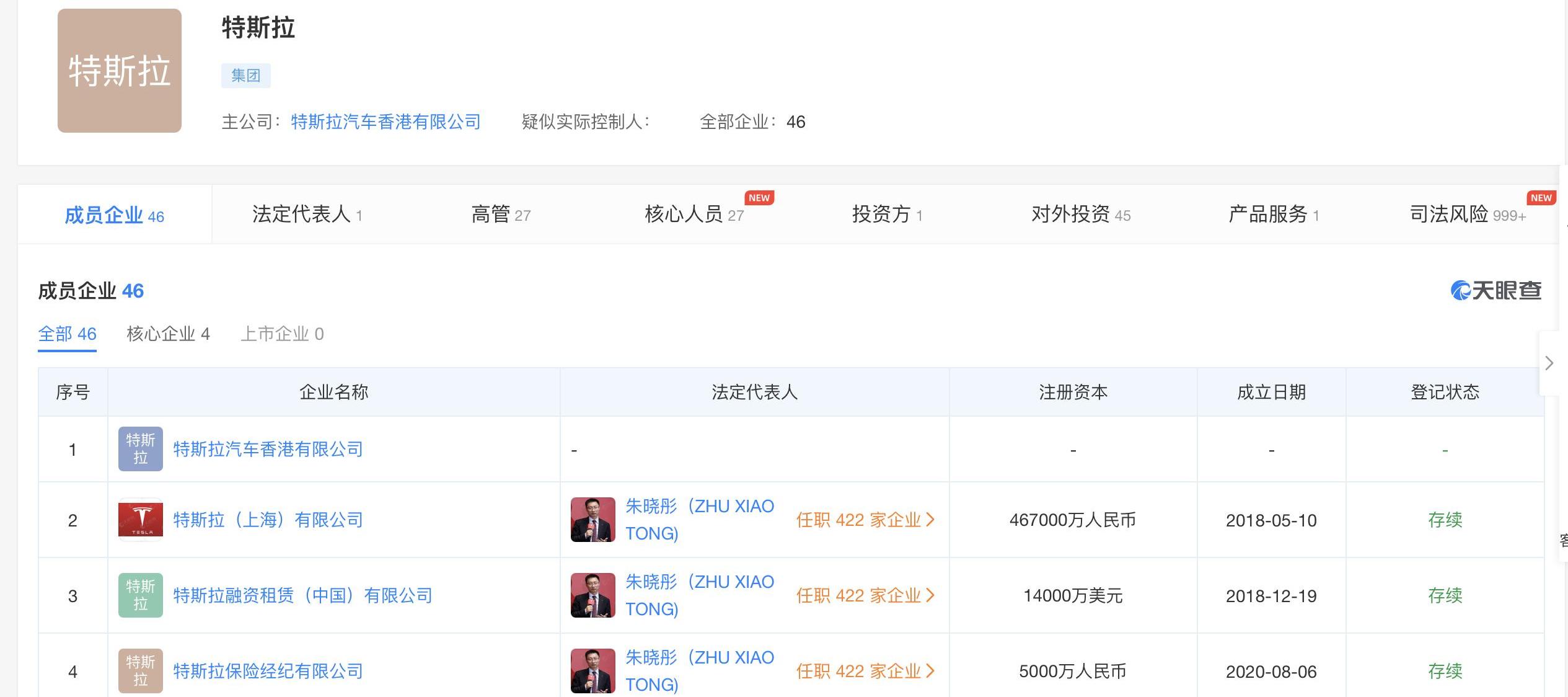Viewport: 1568px width, 697px height.
Task: Expand 任职 422 家企业 for 上海 company row
Action: click(x=865, y=520)
